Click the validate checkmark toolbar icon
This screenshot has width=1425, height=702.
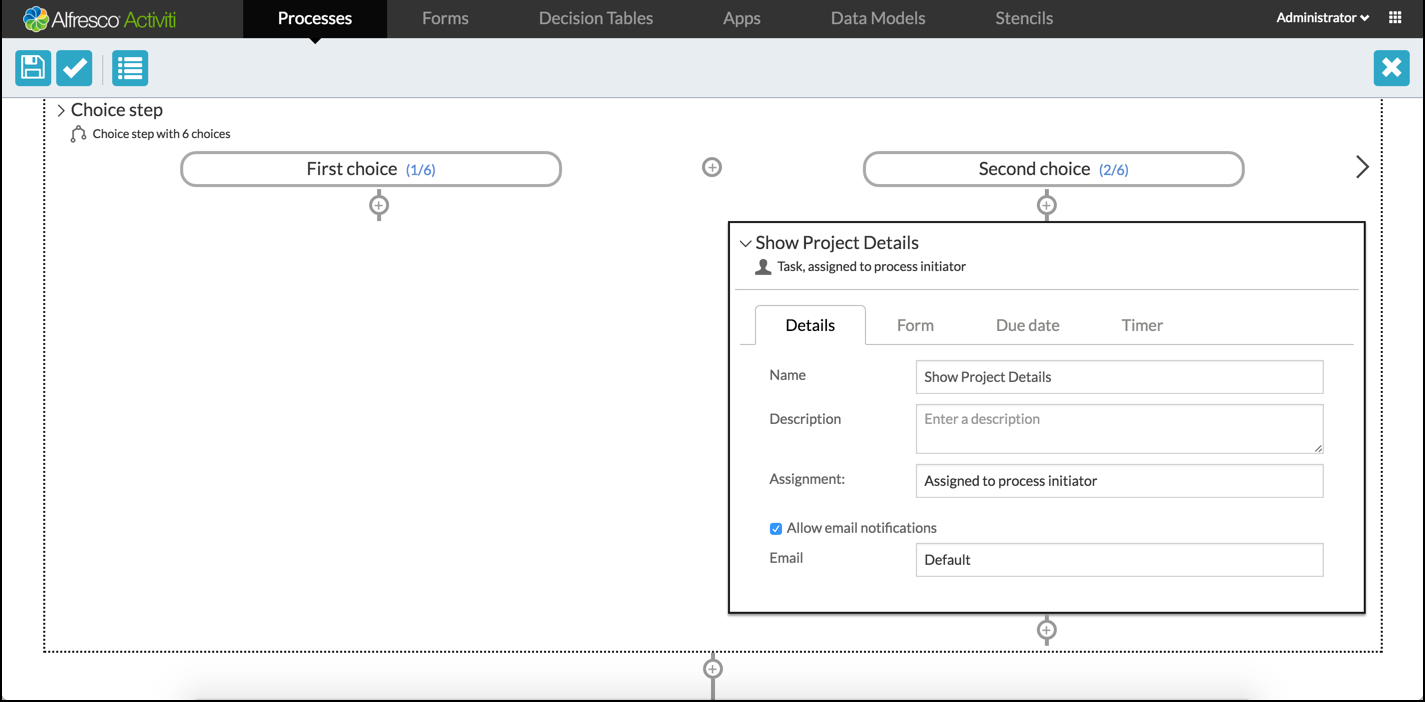[74, 68]
